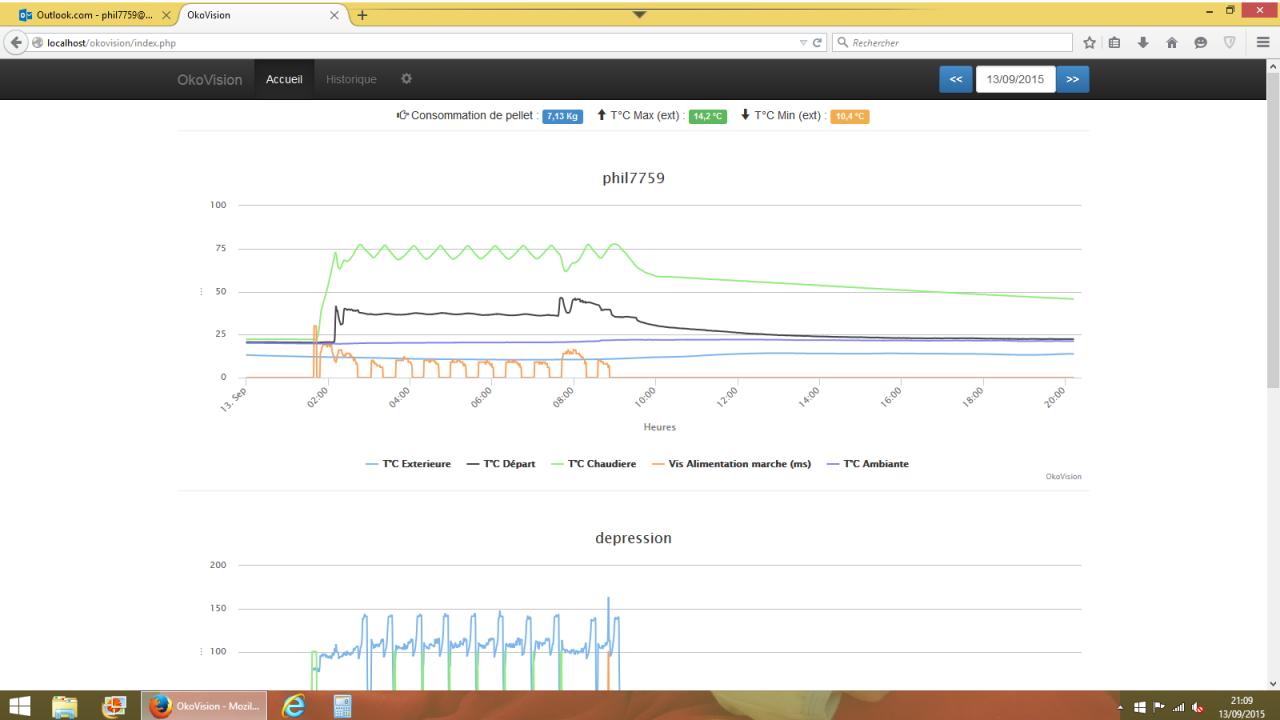Toggle T°C Ambiante series in legend
1280x720 pixels.
click(x=867, y=464)
